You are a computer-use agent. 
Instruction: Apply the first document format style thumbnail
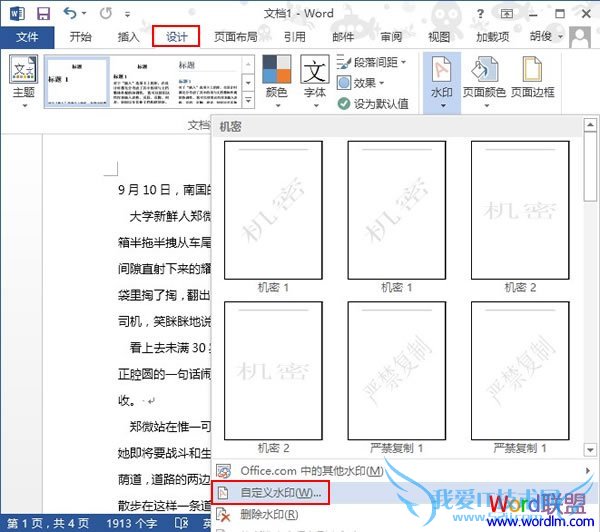[77, 81]
